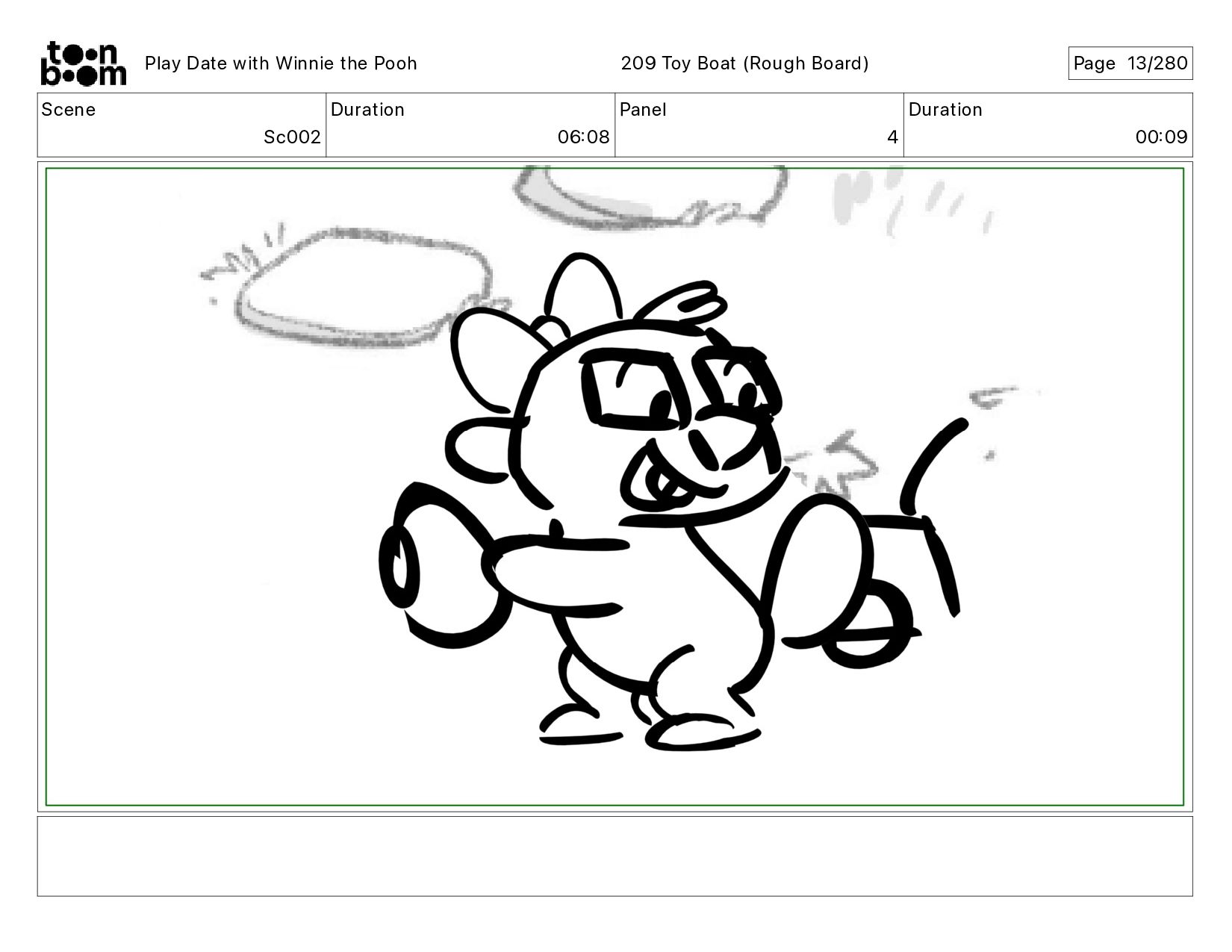
Task: Click the 'Scene' header label
Action: (x=69, y=110)
